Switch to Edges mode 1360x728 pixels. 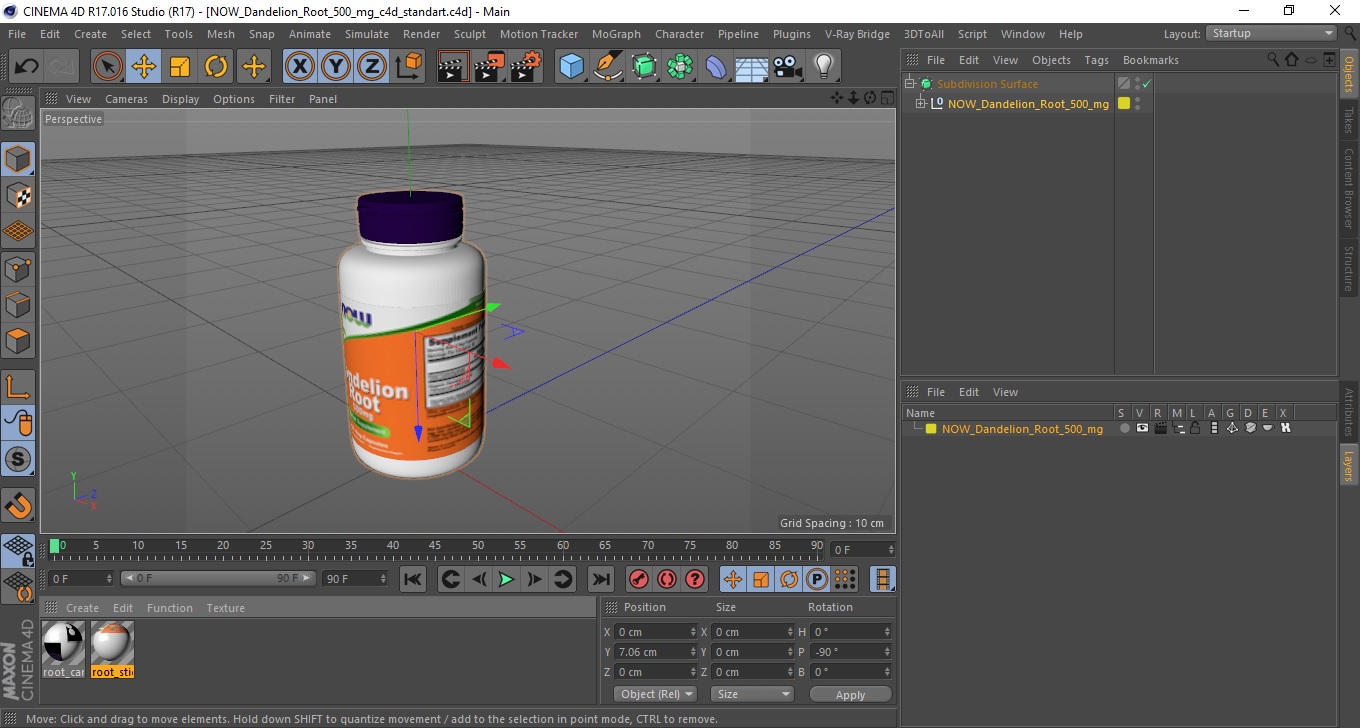click(18, 304)
